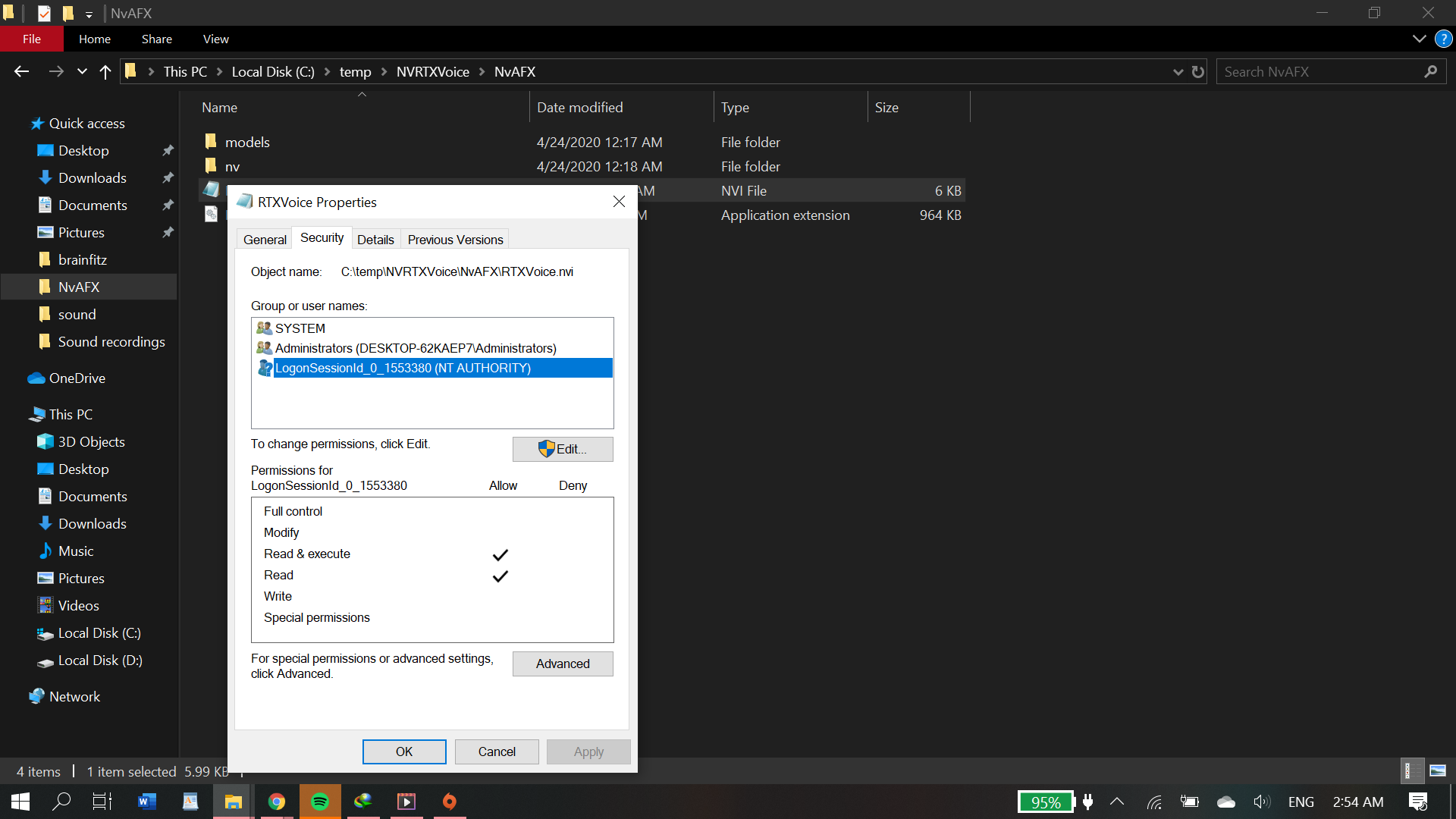
Task: Open Local Disk (C:) in sidebar
Action: (x=99, y=632)
